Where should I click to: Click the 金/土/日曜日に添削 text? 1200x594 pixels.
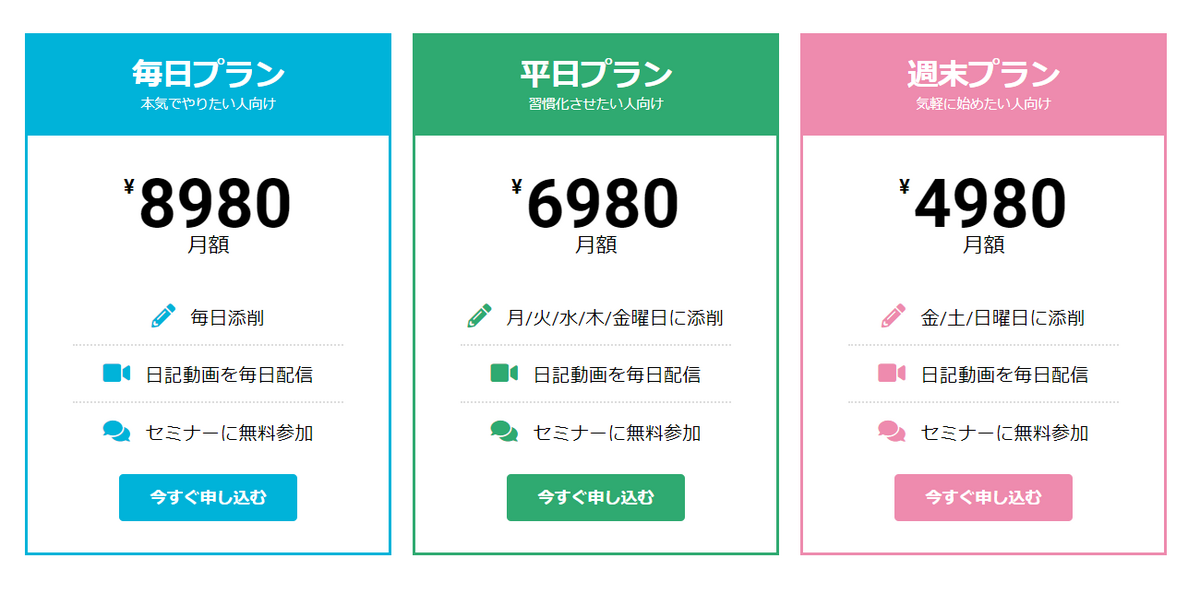coord(1003,318)
